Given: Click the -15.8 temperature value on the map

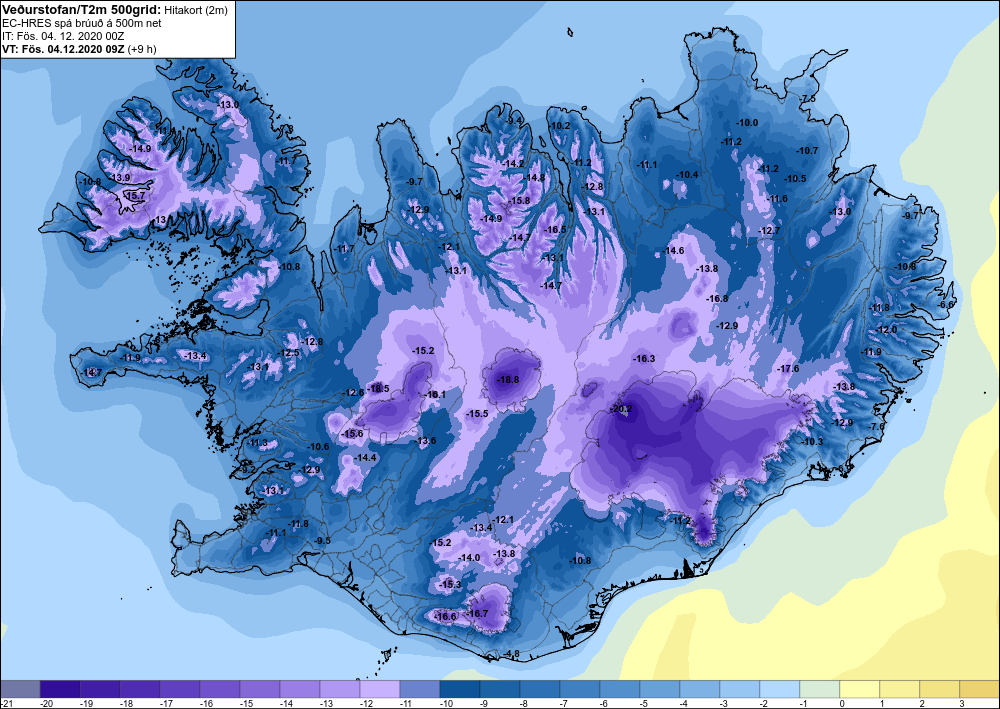Looking at the screenshot, I should click(x=520, y=200).
